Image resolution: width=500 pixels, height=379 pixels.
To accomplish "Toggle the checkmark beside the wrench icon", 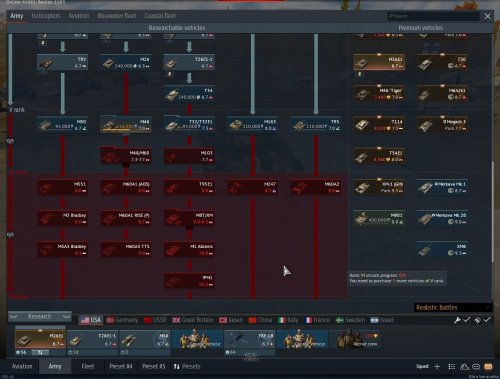I will coord(467,320).
